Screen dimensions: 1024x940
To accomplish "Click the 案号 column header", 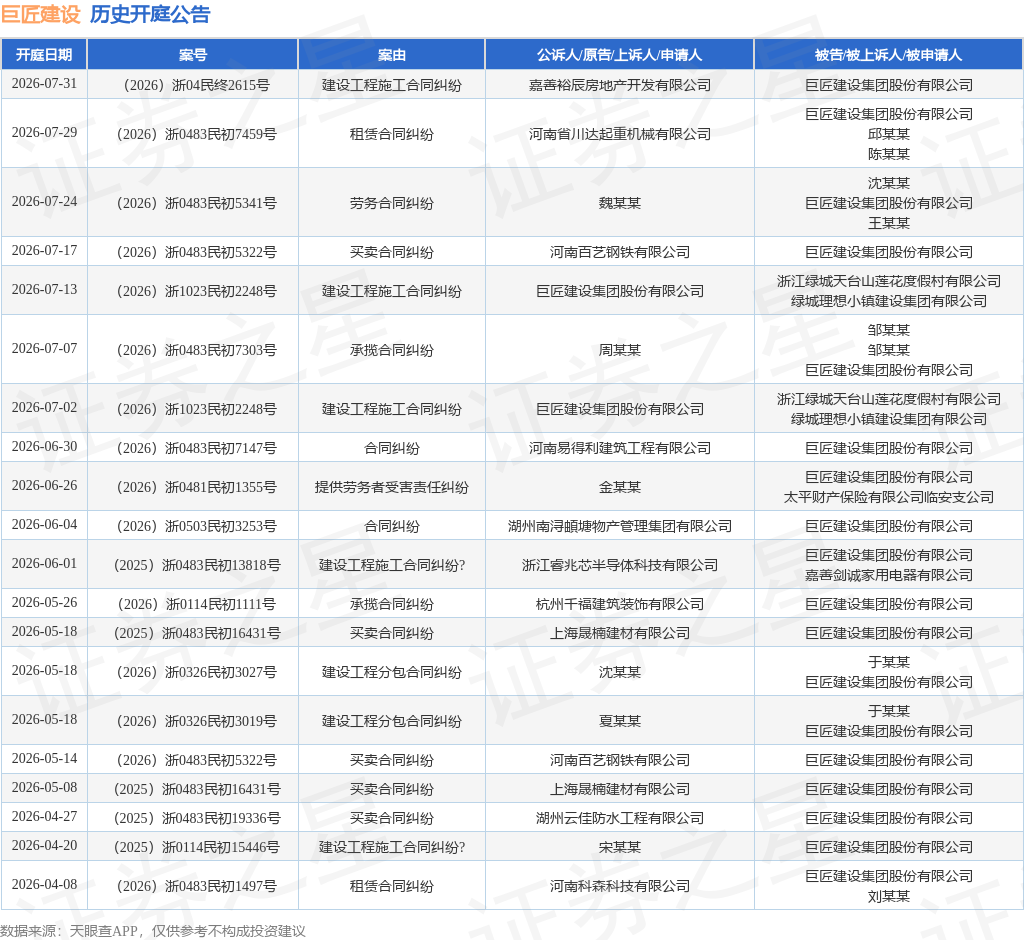I will tap(193, 55).
